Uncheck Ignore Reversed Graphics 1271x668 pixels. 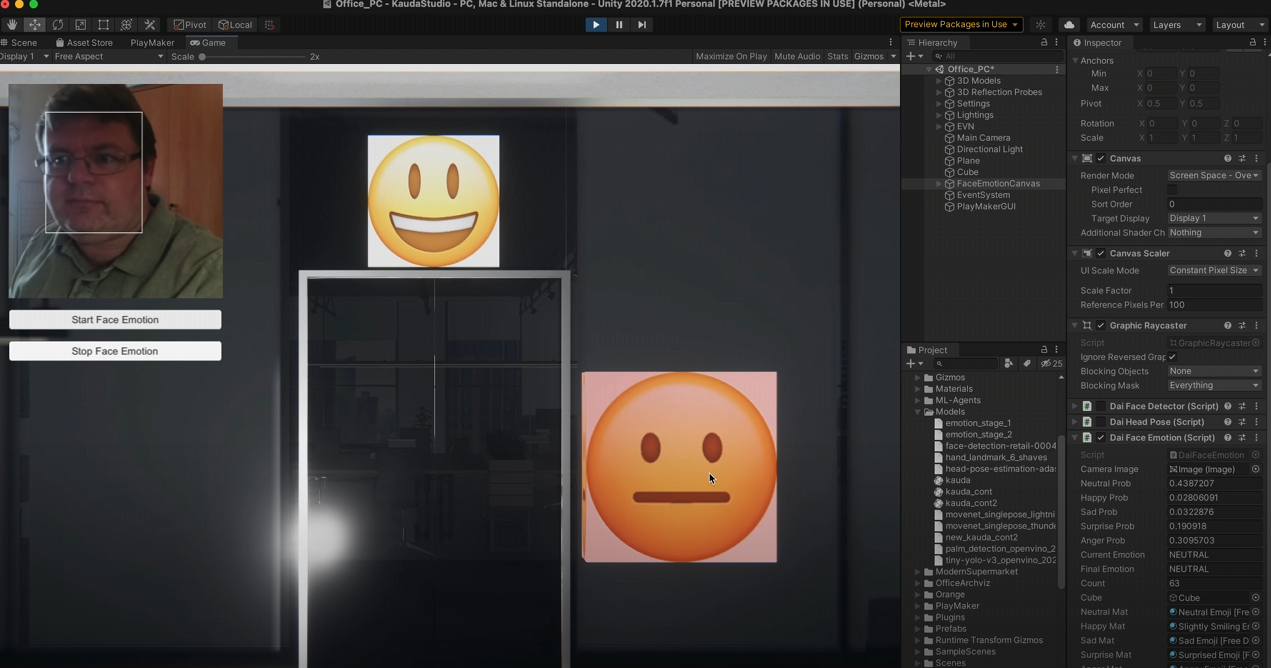[x=1172, y=357]
